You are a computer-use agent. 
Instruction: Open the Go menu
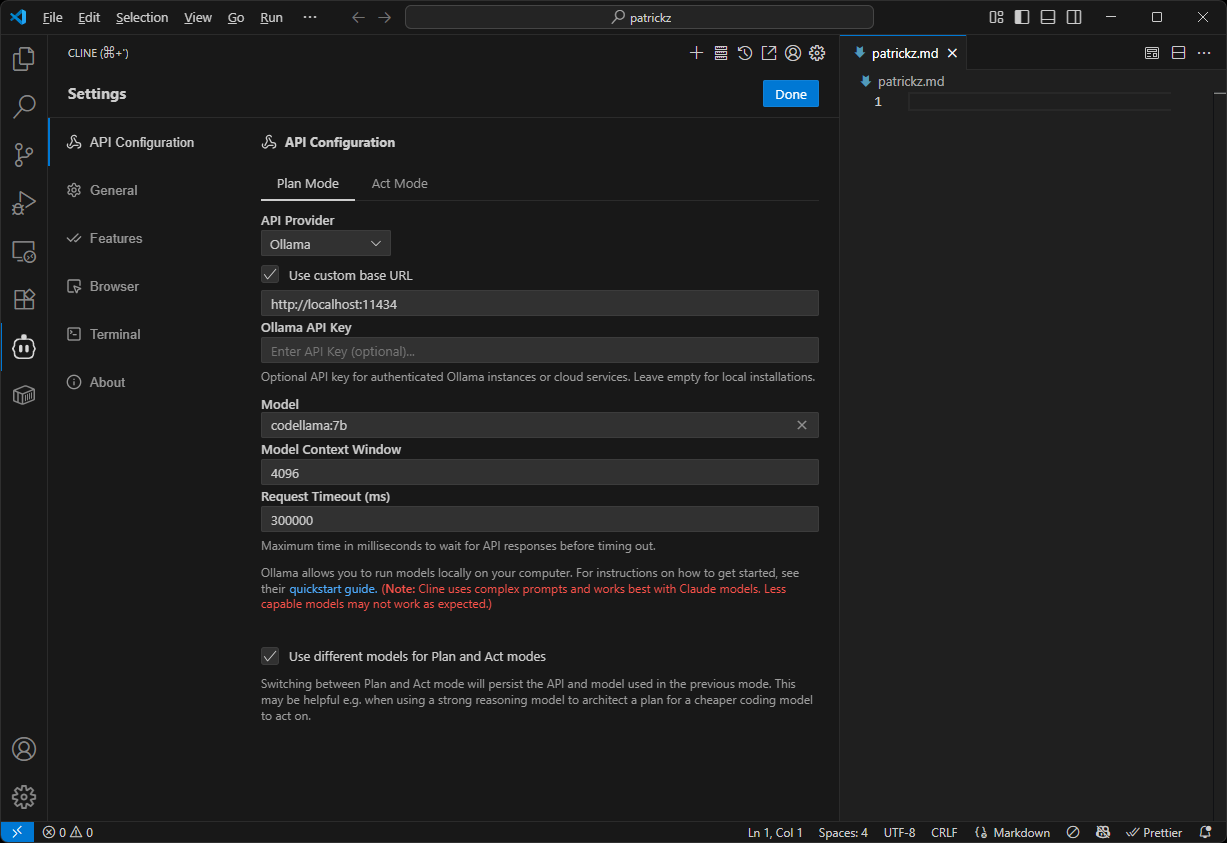(236, 17)
